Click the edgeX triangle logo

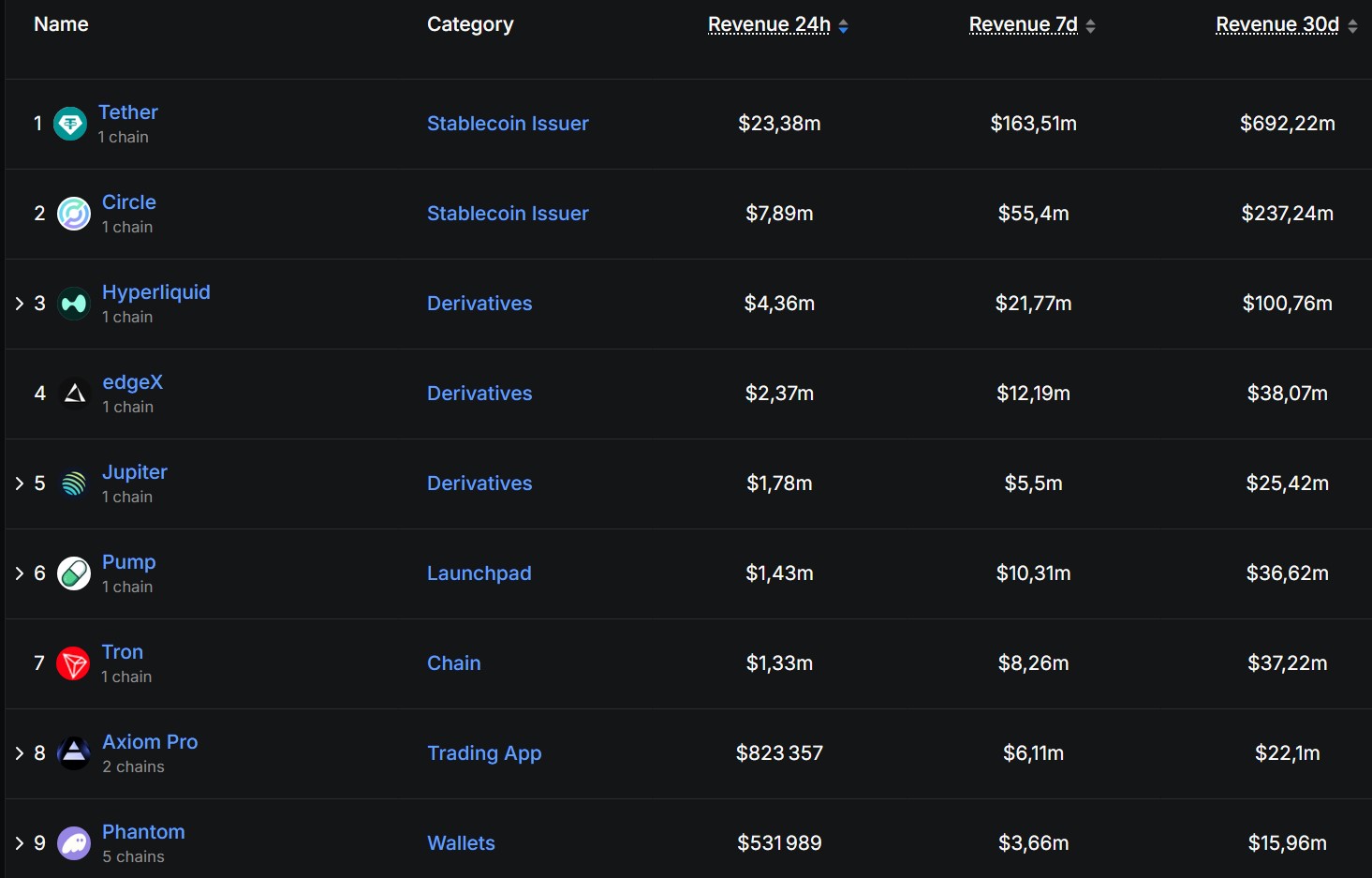click(73, 393)
